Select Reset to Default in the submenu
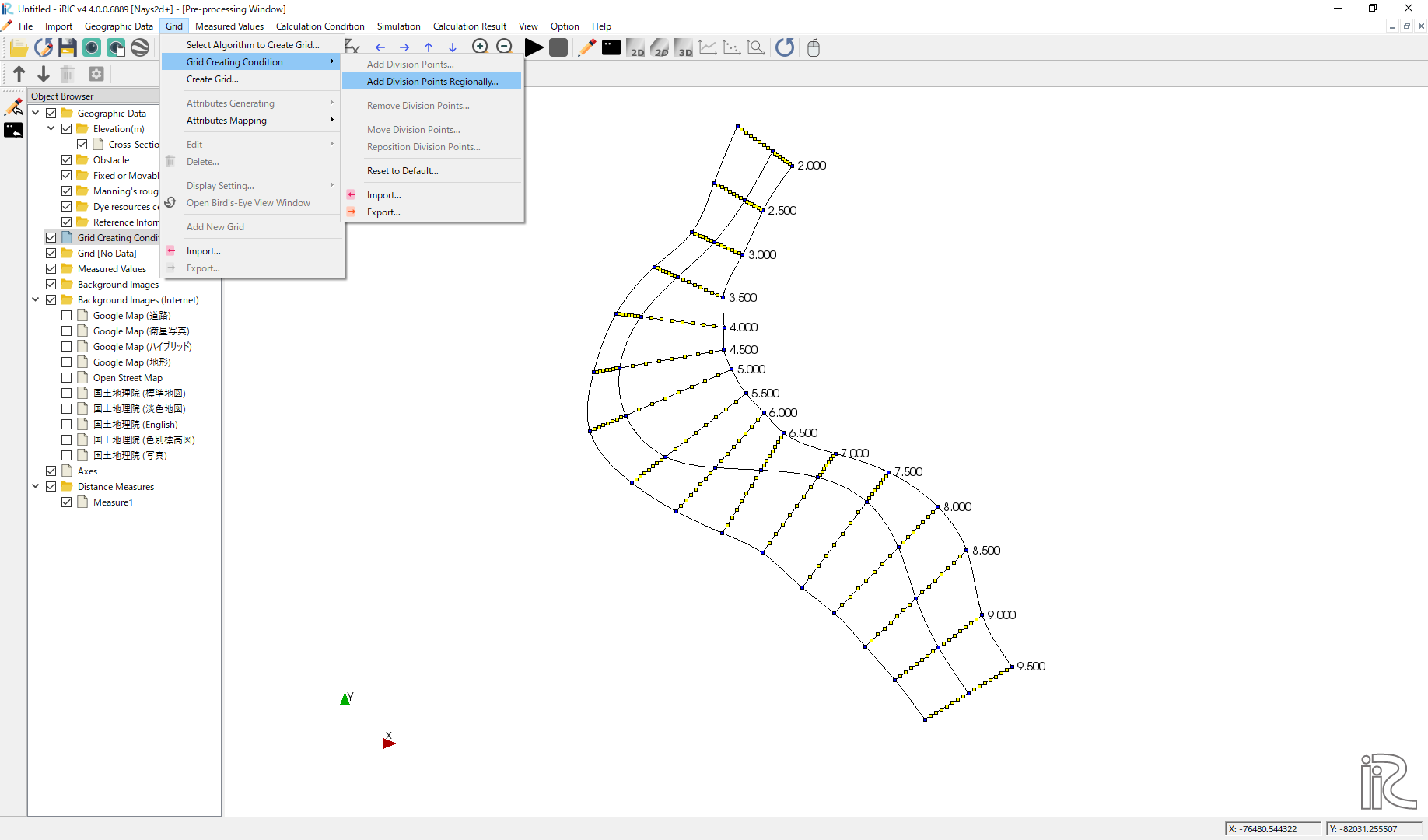Viewport: 1428px width, 840px height. (432, 171)
